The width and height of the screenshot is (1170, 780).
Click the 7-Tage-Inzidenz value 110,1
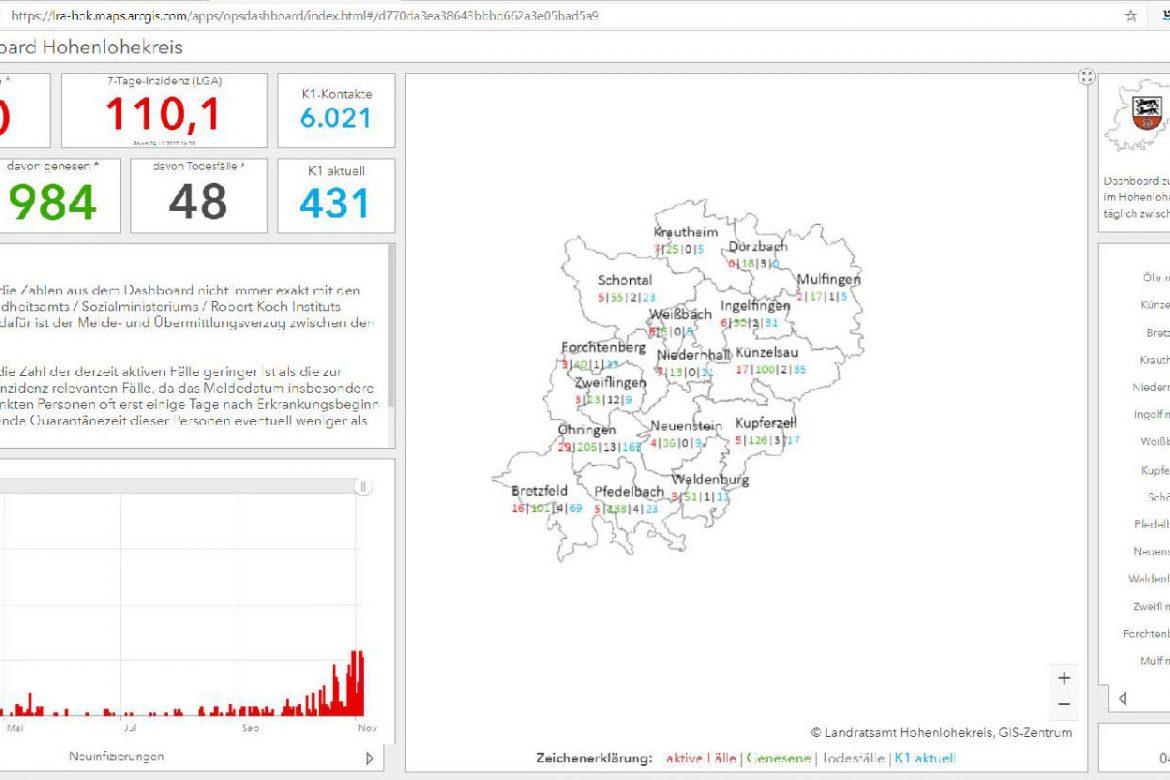point(163,115)
